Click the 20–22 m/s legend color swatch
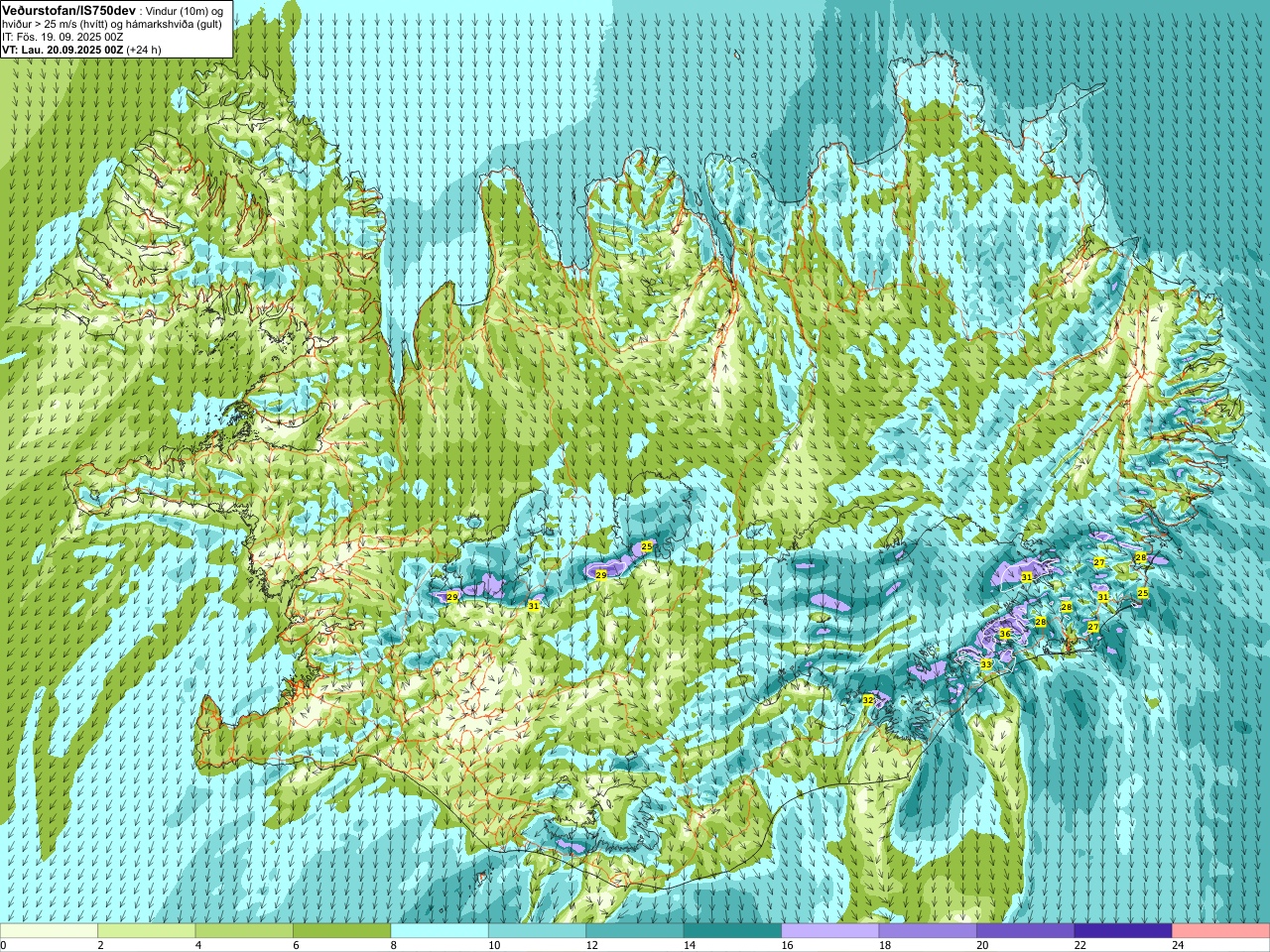The width and height of the screenshot is (1270, 952). click(x=1026, y=930)
